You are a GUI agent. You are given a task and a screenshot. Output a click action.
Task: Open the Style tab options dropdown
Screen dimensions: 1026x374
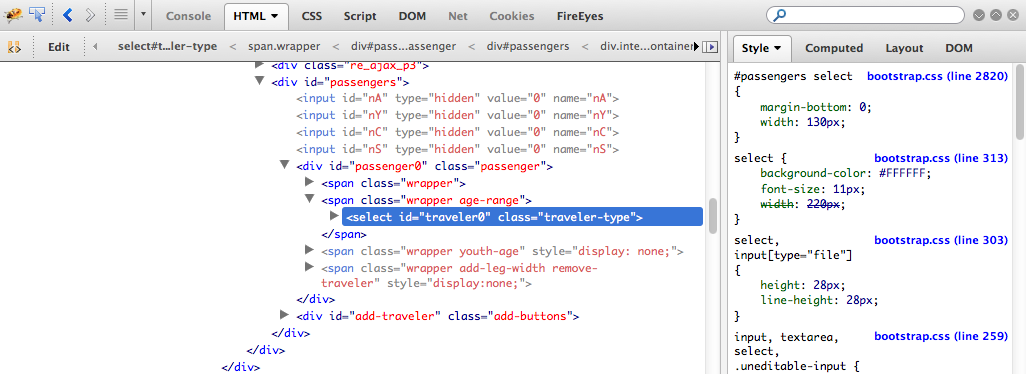click(x=778, y=48)
